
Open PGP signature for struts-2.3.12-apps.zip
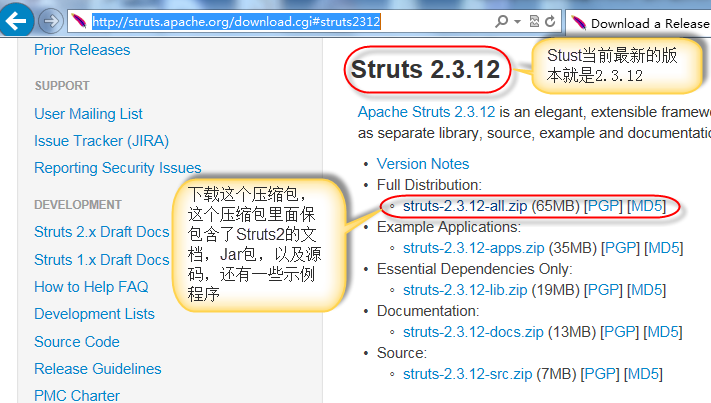(x=620, y=248)
